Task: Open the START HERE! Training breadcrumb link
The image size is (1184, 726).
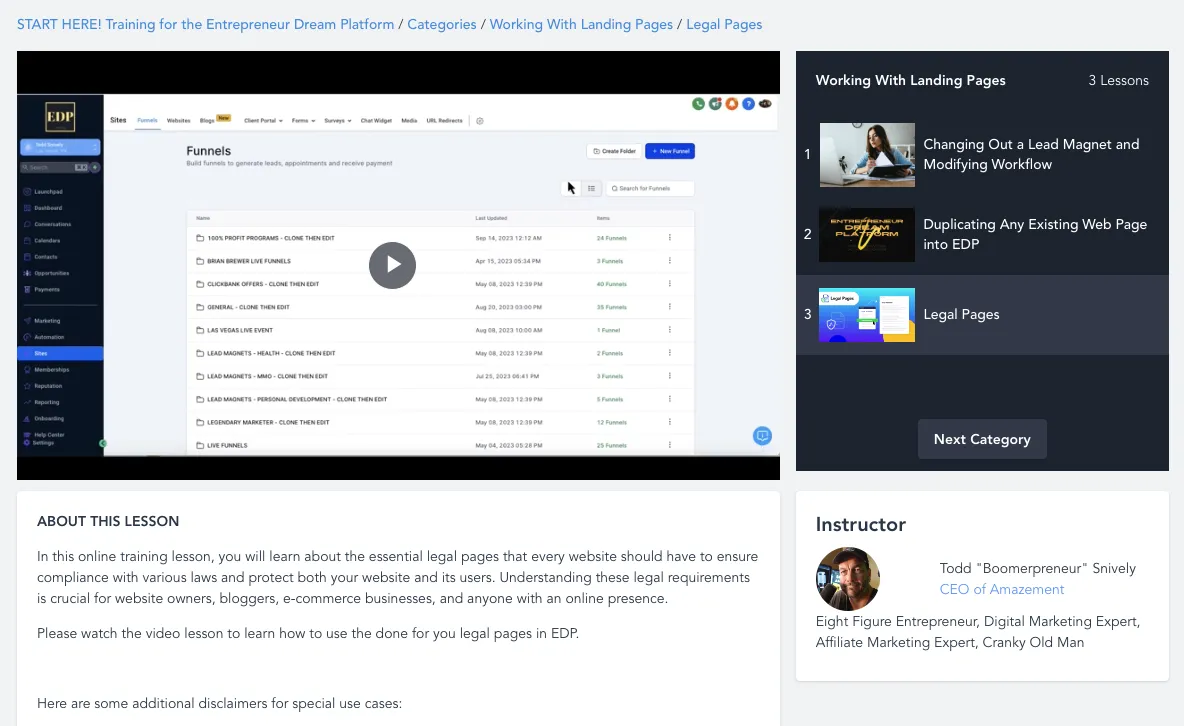Action: click(x=205, y=24)
